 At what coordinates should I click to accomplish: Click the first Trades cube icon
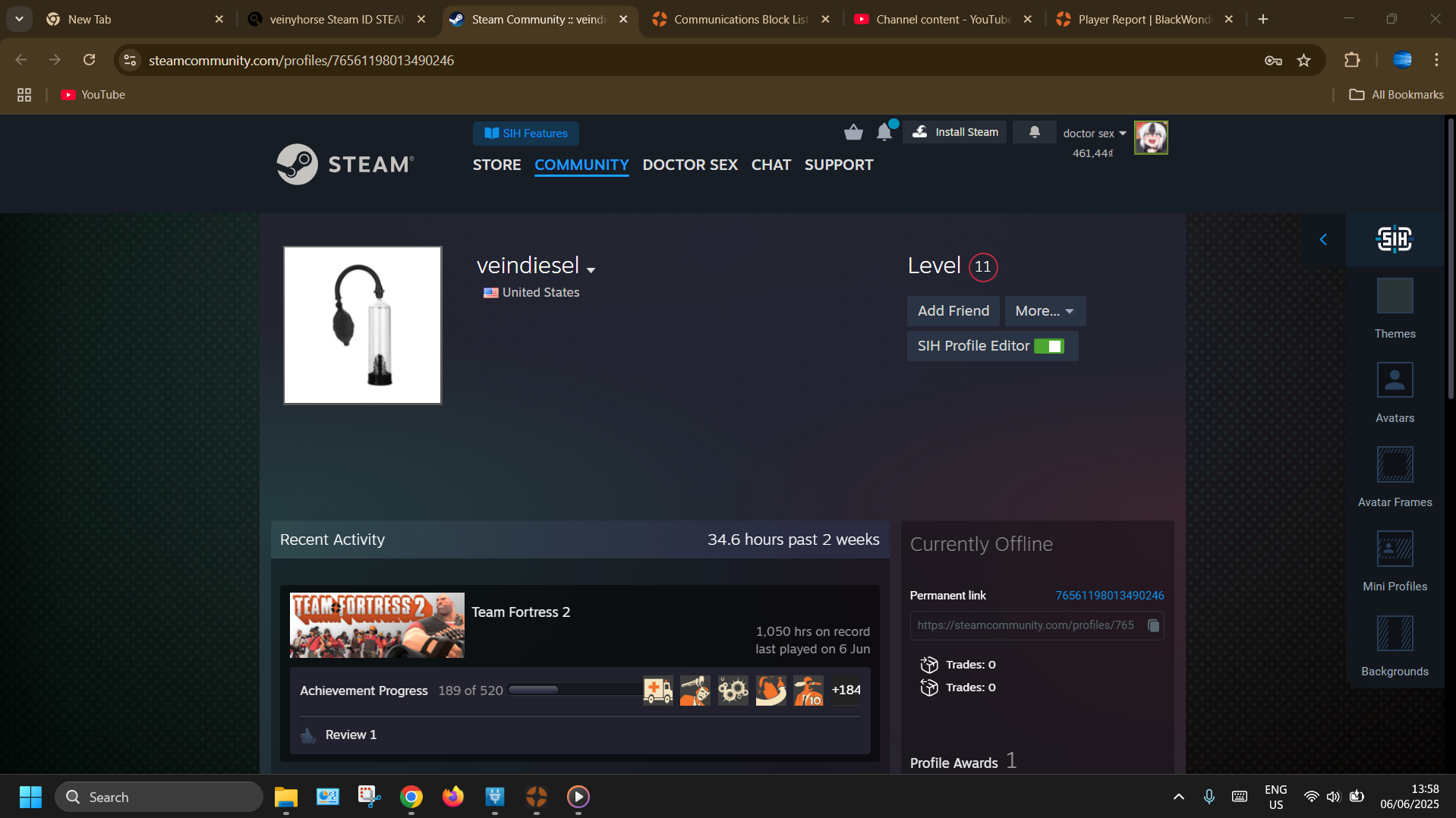929,665
